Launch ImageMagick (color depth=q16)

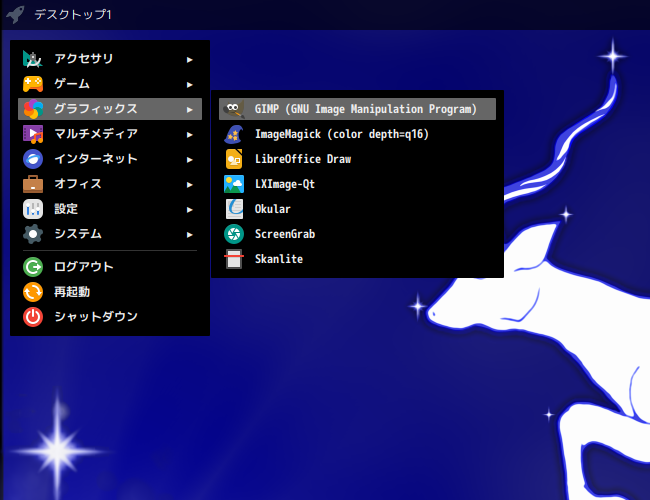click(357, 134)
